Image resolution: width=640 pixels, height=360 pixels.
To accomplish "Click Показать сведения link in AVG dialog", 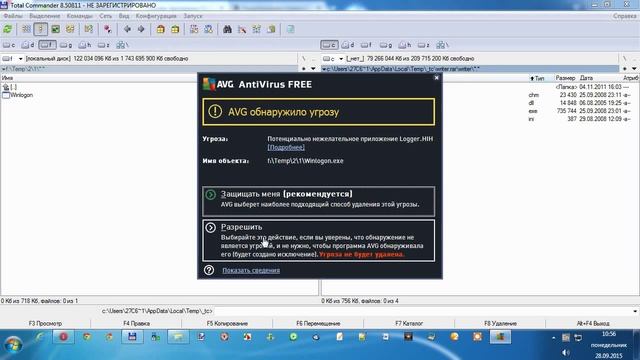I will click(251, 270).
